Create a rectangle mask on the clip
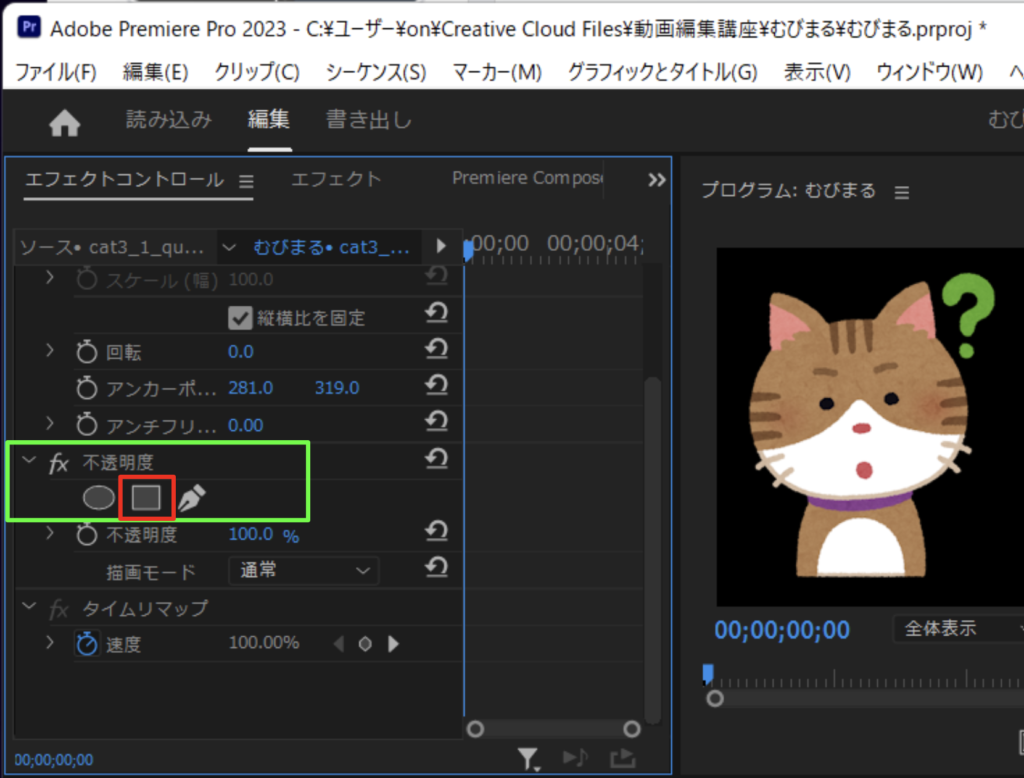The image size is (1024, 778). tap(146, 497)
